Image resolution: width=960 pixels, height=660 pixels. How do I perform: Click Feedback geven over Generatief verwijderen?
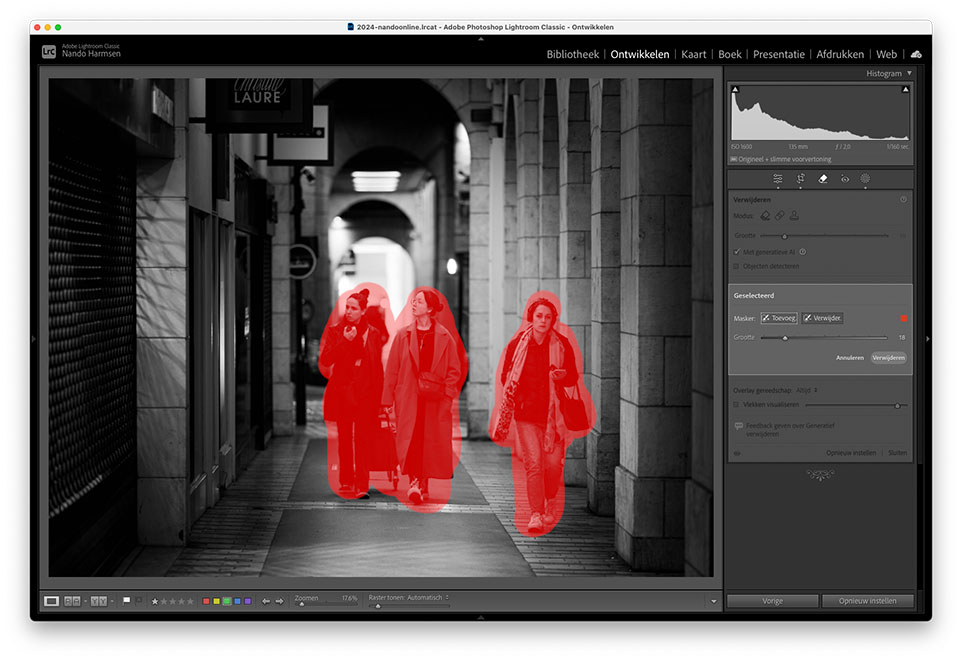[790, 430]
